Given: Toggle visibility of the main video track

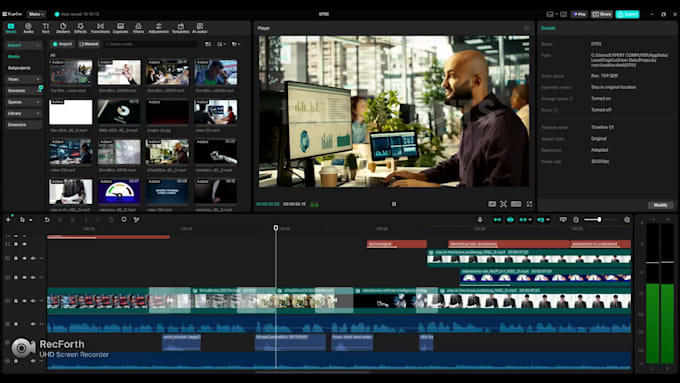Looking at the screenshot, I should [24, 301].
